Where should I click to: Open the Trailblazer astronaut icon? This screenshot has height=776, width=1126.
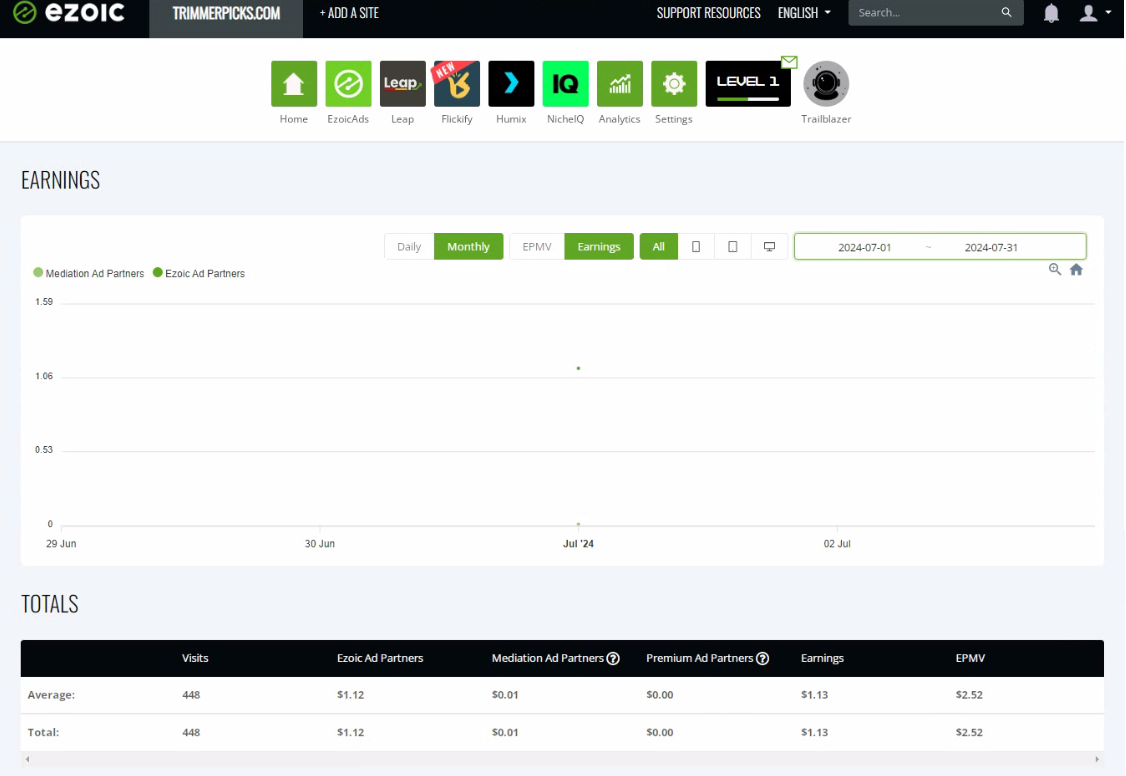[826, 84]
